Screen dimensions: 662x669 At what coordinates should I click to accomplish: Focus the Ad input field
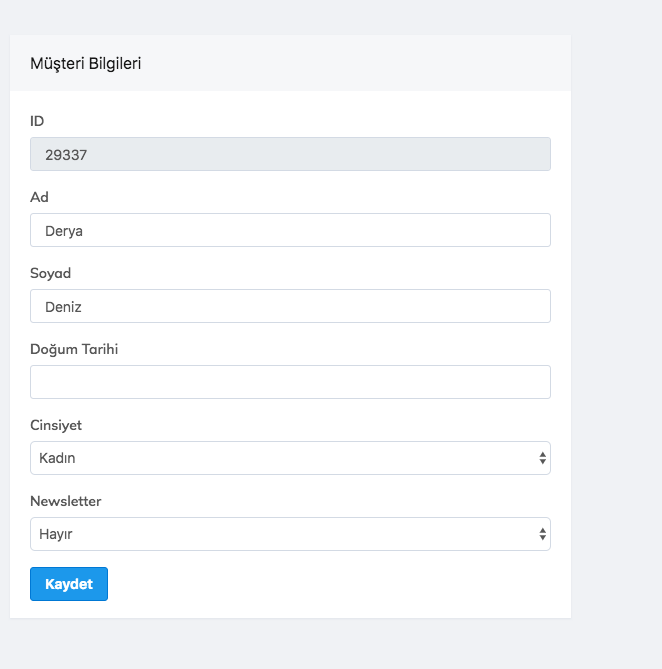tap(290, 230)
